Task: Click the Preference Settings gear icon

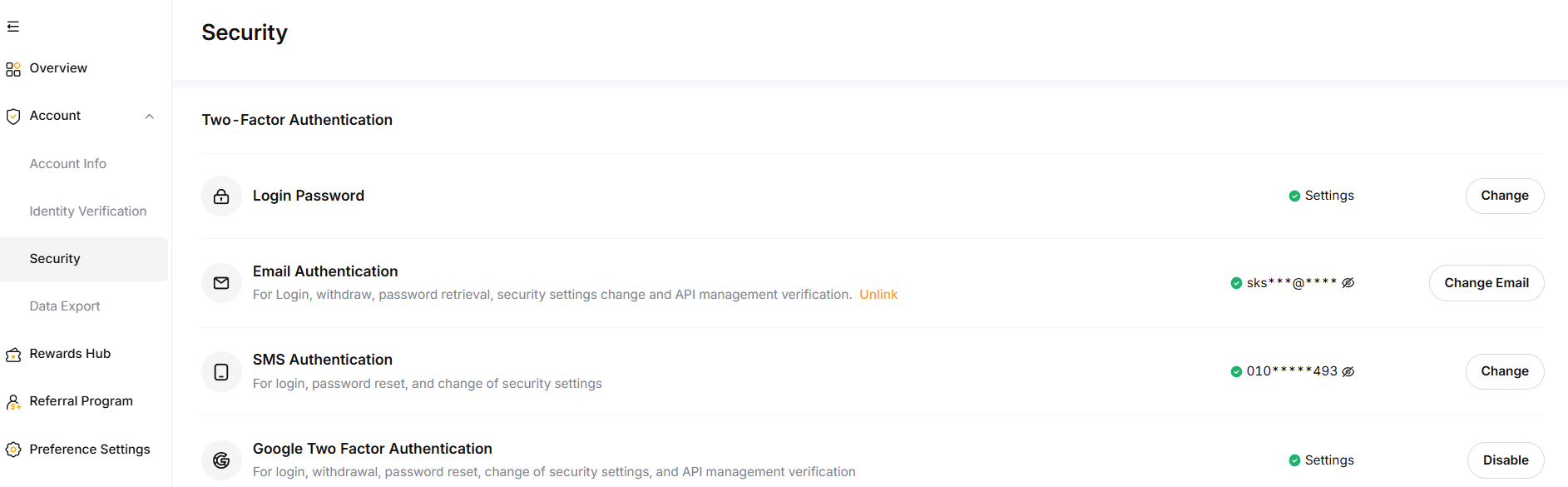Action: click(x=13, y=450)
